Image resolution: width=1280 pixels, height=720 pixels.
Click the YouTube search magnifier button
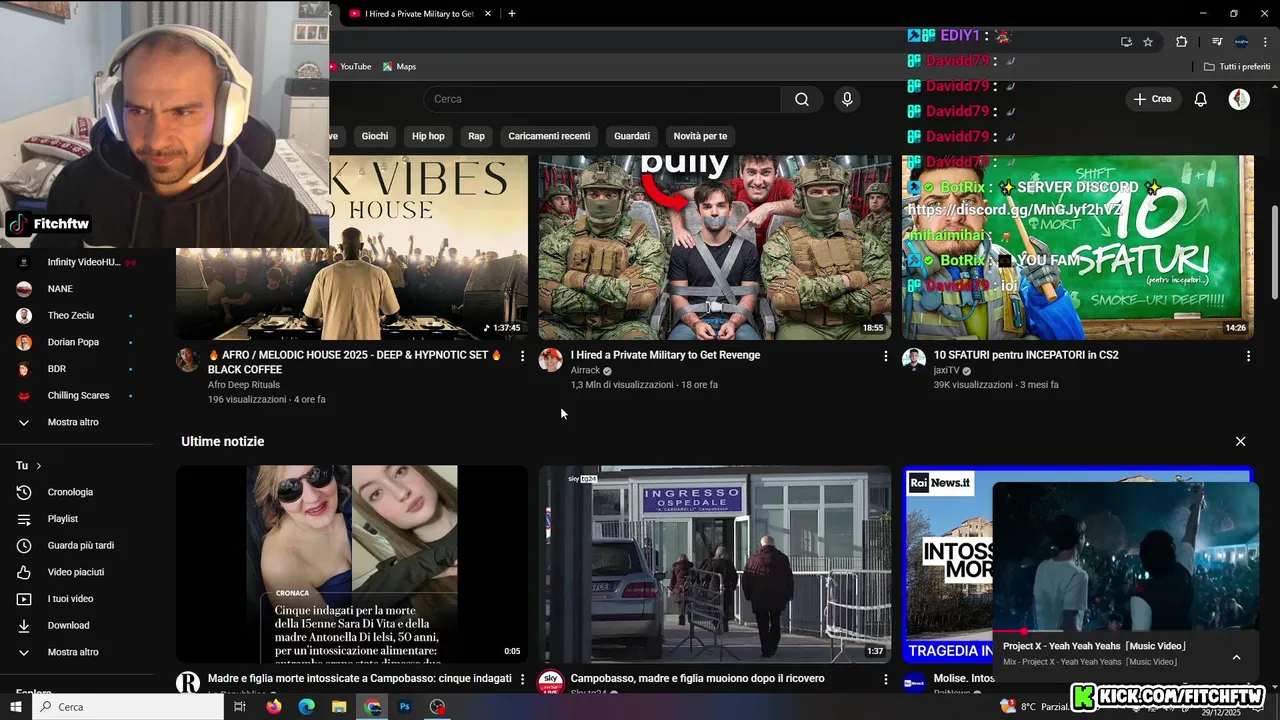tap(802, 99)
